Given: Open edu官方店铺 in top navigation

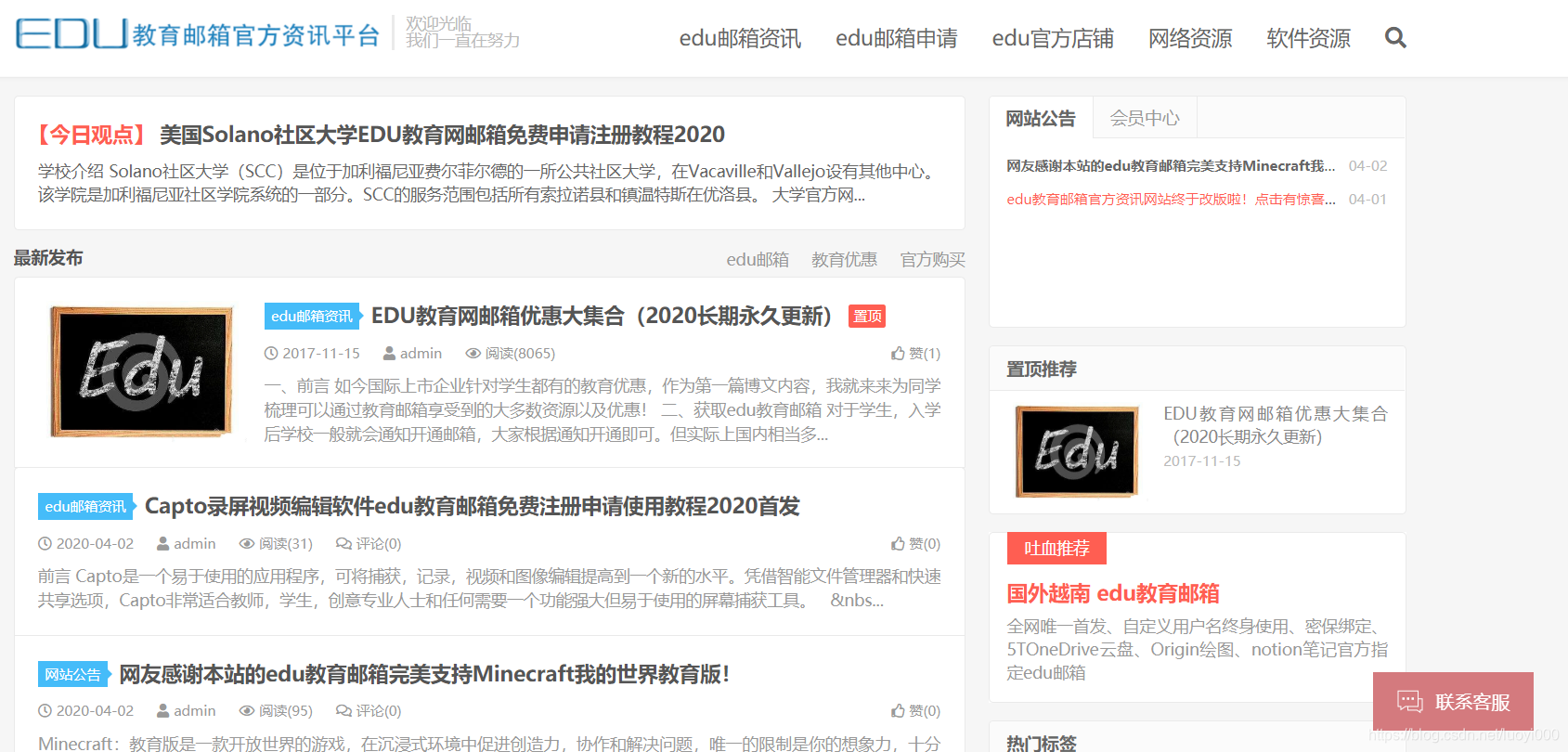Looking at the screenshot, I should pyautogui.click(x=1053, y=38).
